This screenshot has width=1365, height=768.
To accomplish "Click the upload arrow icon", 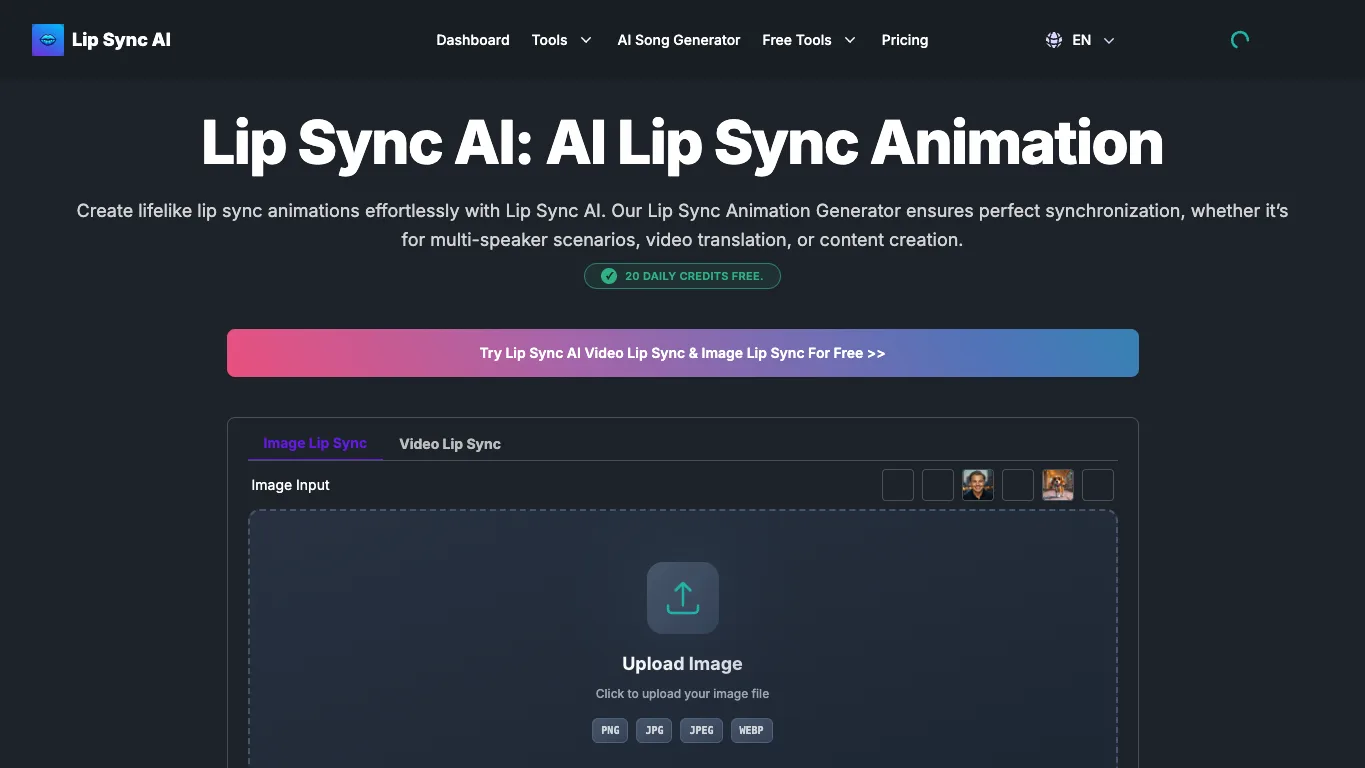I will 683,598.
